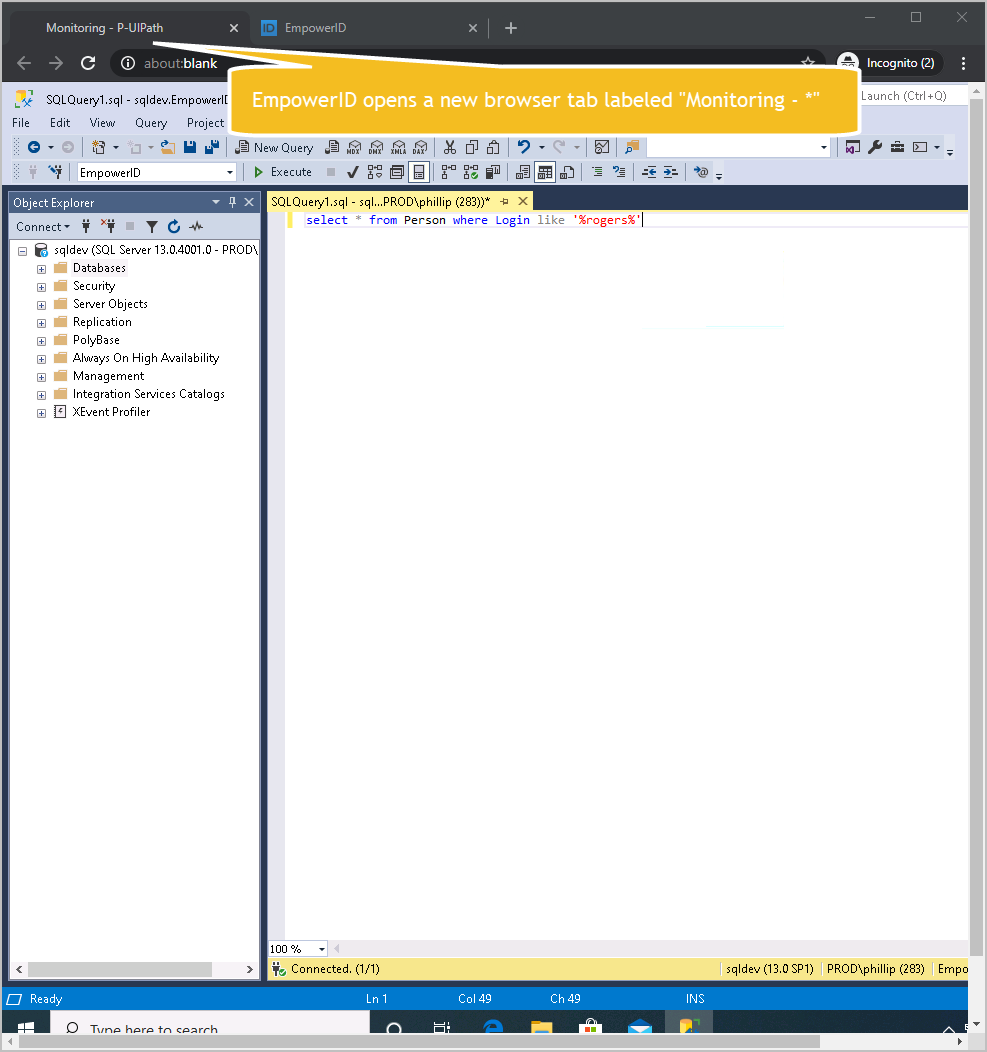Open the Connect menu in Object Explorer
This screenshot has height=1052, width=987.
coord(41,227)
